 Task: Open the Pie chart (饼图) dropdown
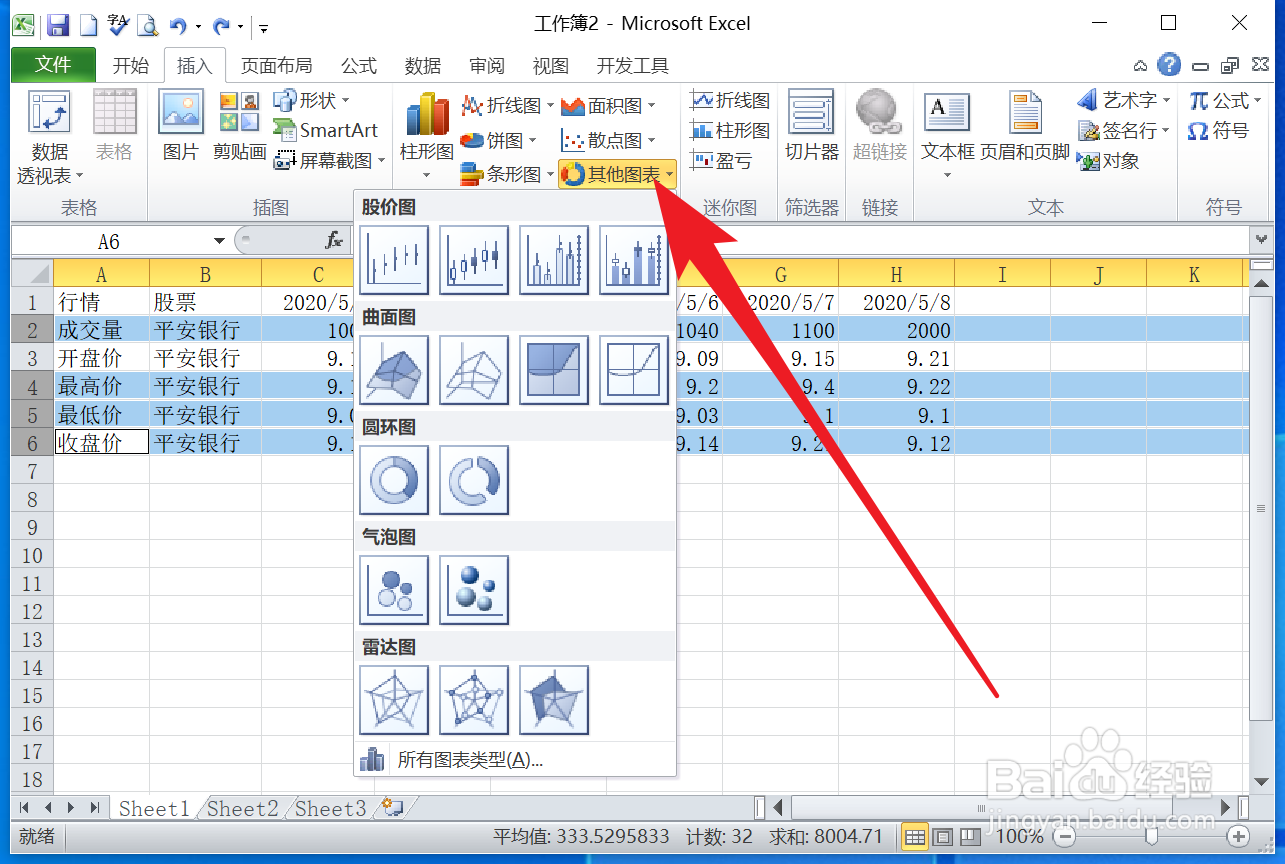click(499, 140)
